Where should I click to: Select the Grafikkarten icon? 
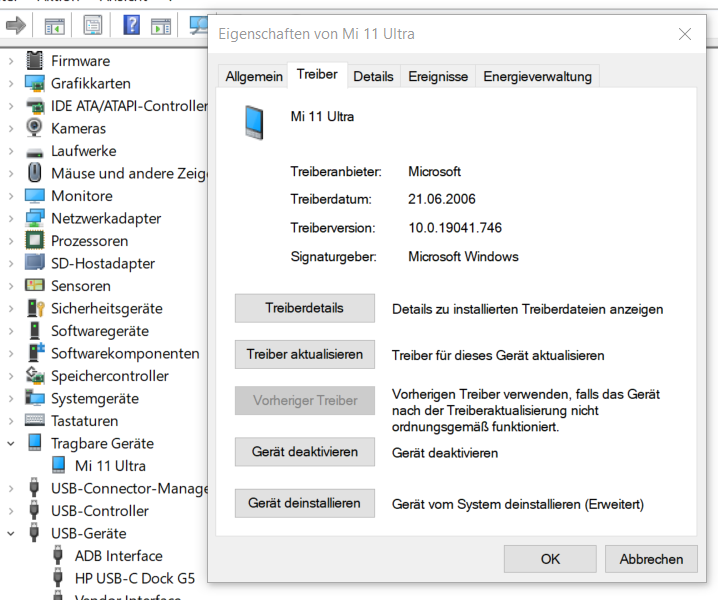(x=35, y=83)
